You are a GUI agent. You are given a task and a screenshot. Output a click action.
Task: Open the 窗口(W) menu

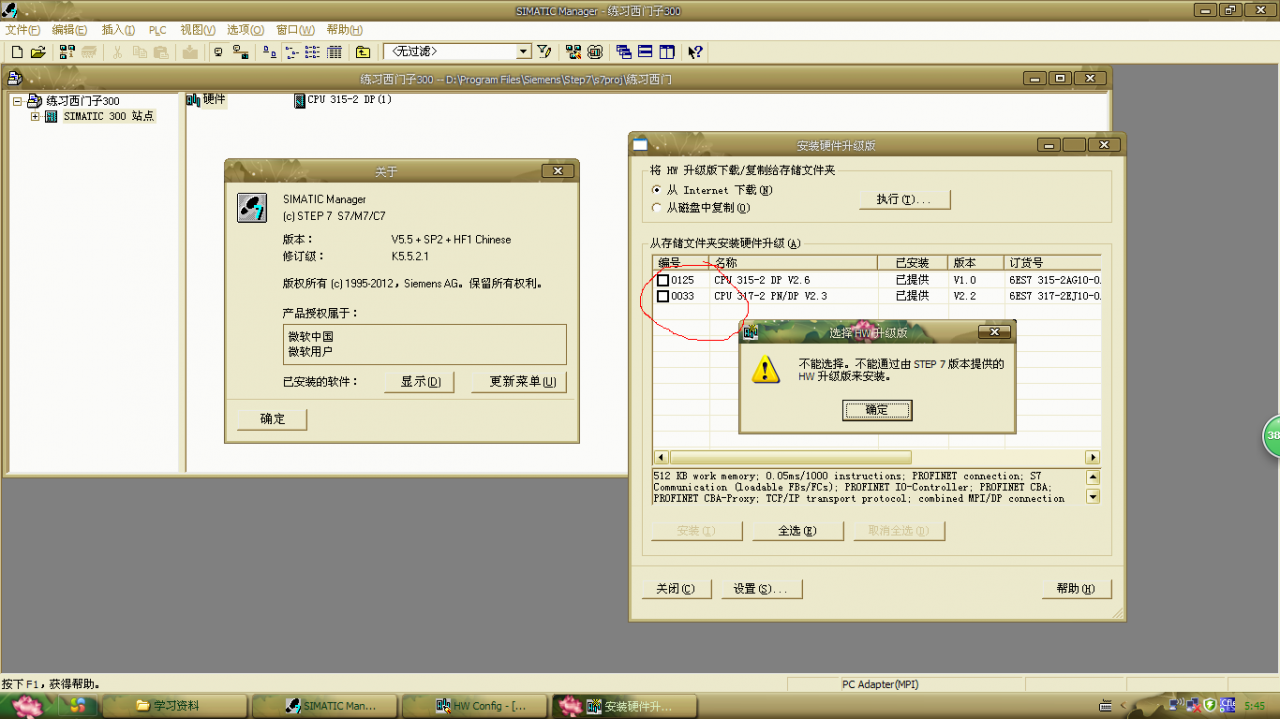coord(295,30)
